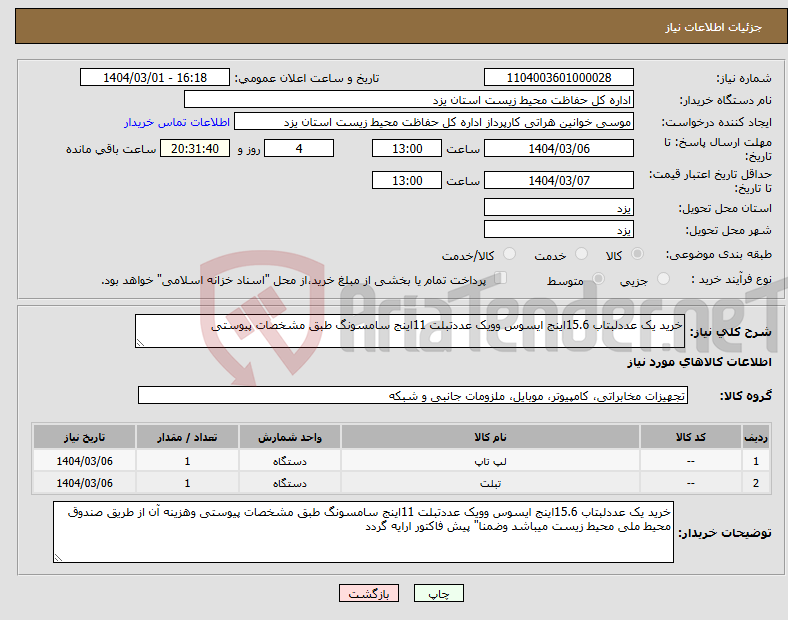Select the خدمت radio button
The width and height of the screenshot is (788, 620).
tap(581, 254)
